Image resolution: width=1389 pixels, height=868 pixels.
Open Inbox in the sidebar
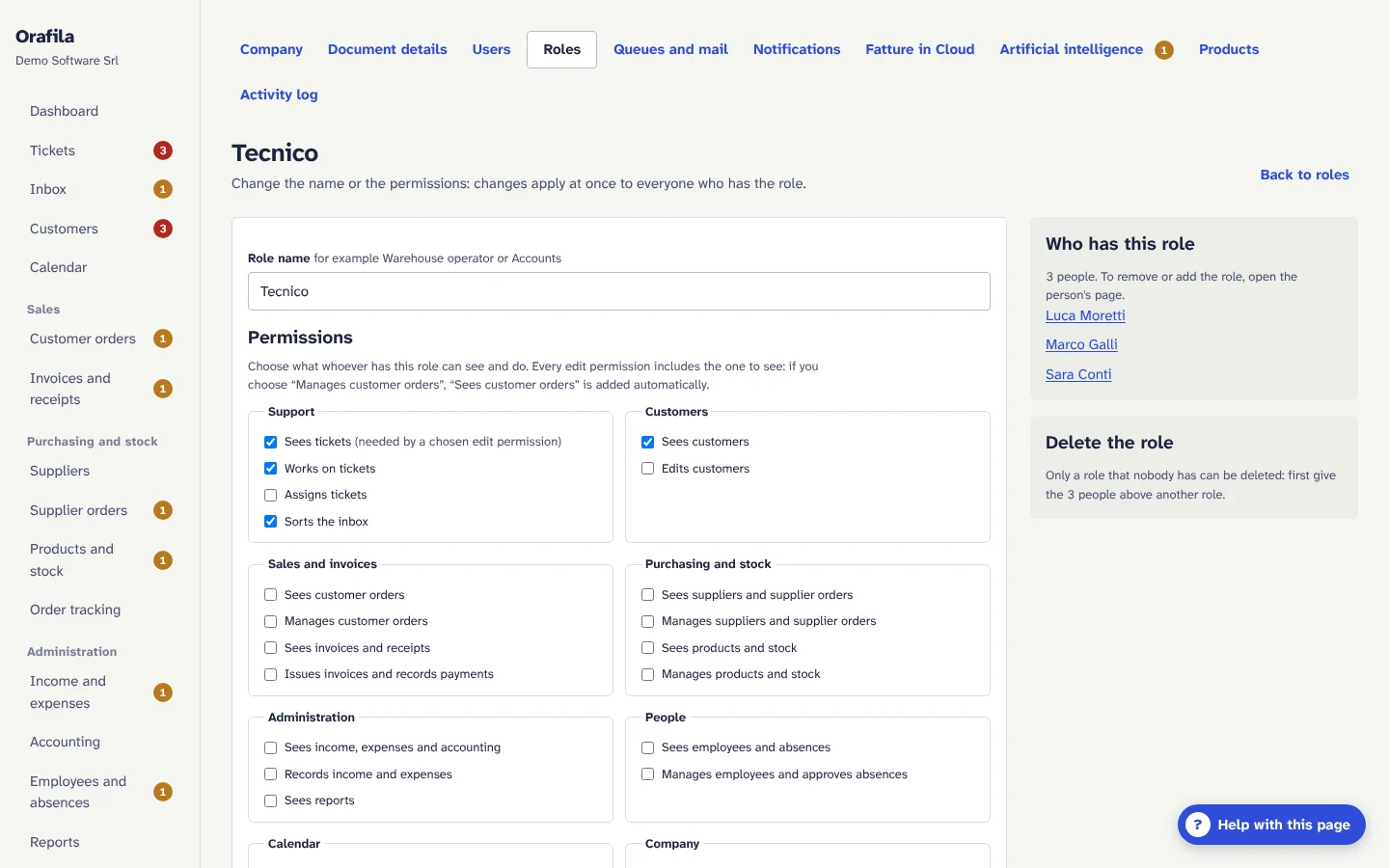pos(100,189)
